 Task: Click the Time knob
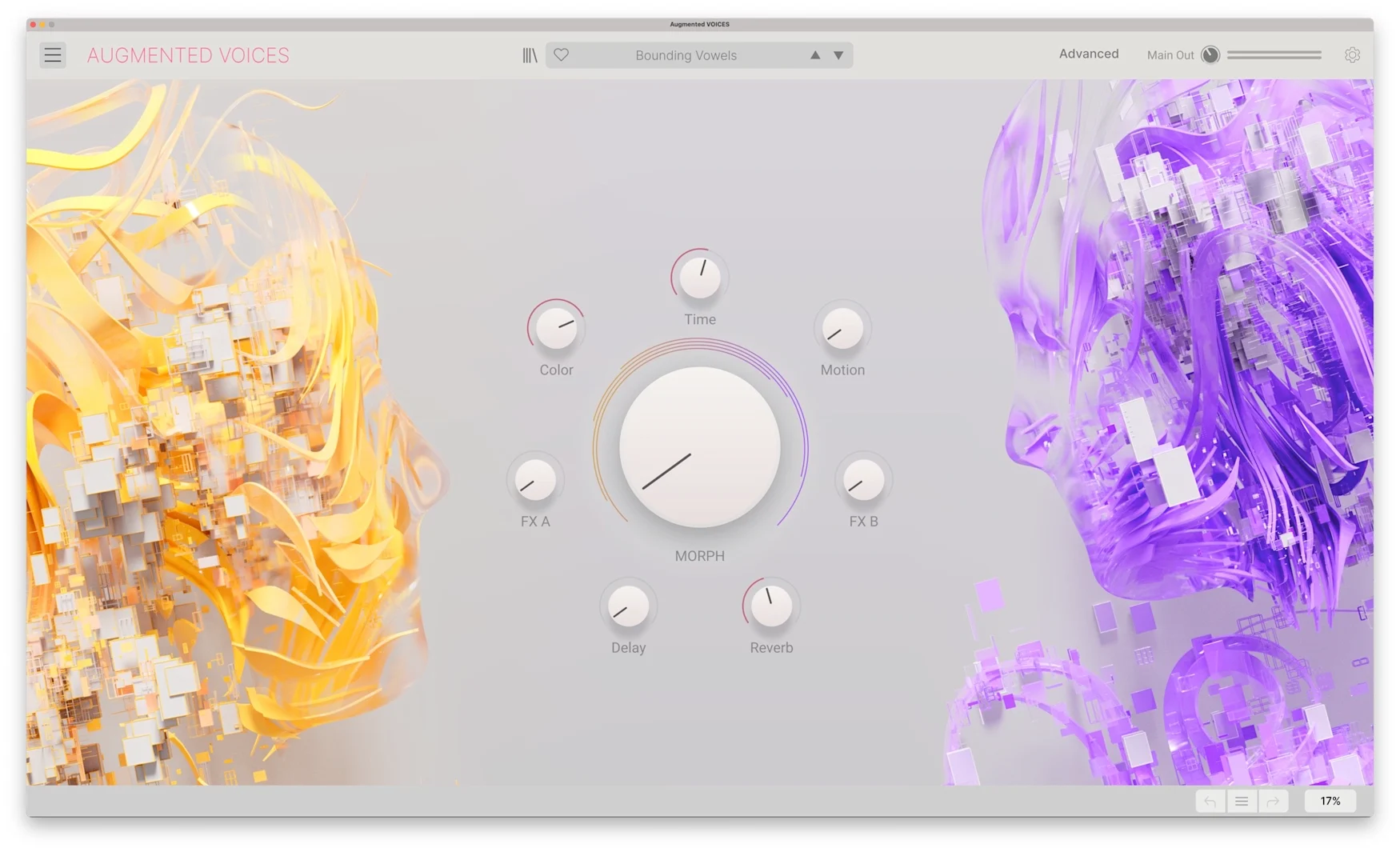(700, 278)
